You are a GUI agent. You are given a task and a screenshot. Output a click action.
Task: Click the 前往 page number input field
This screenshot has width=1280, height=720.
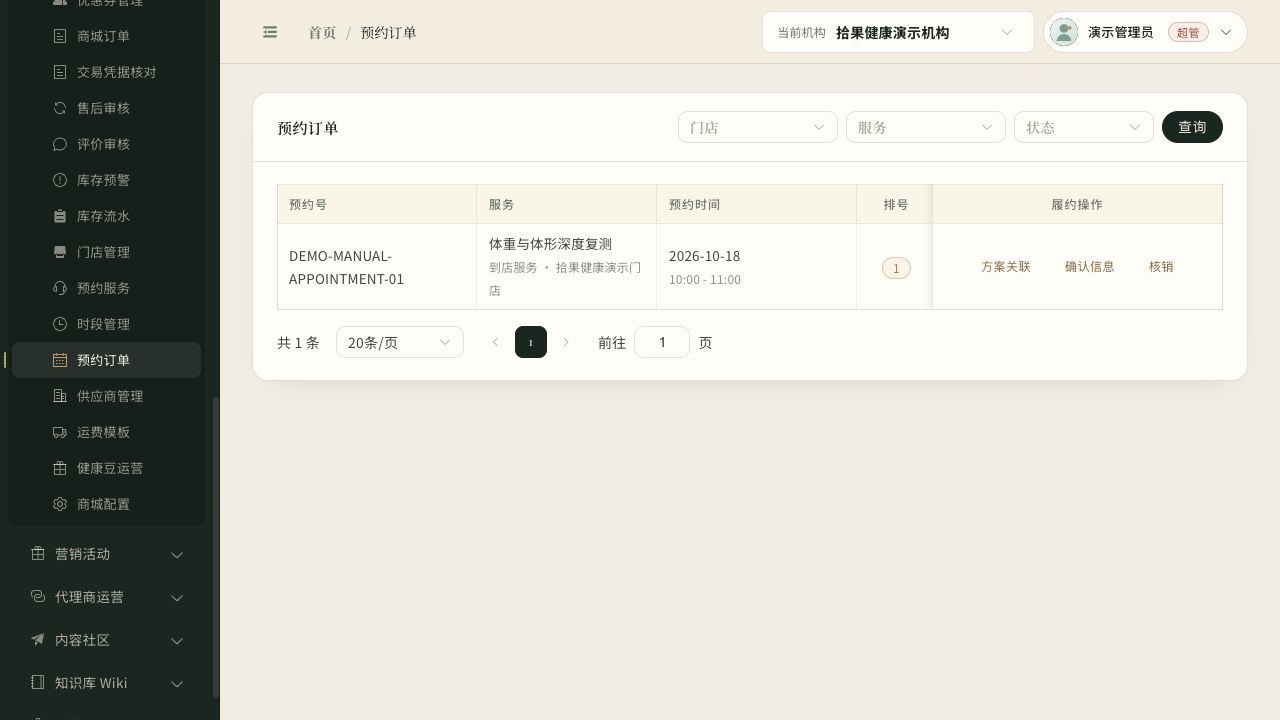pyautogui.click(x=662, y=342)
